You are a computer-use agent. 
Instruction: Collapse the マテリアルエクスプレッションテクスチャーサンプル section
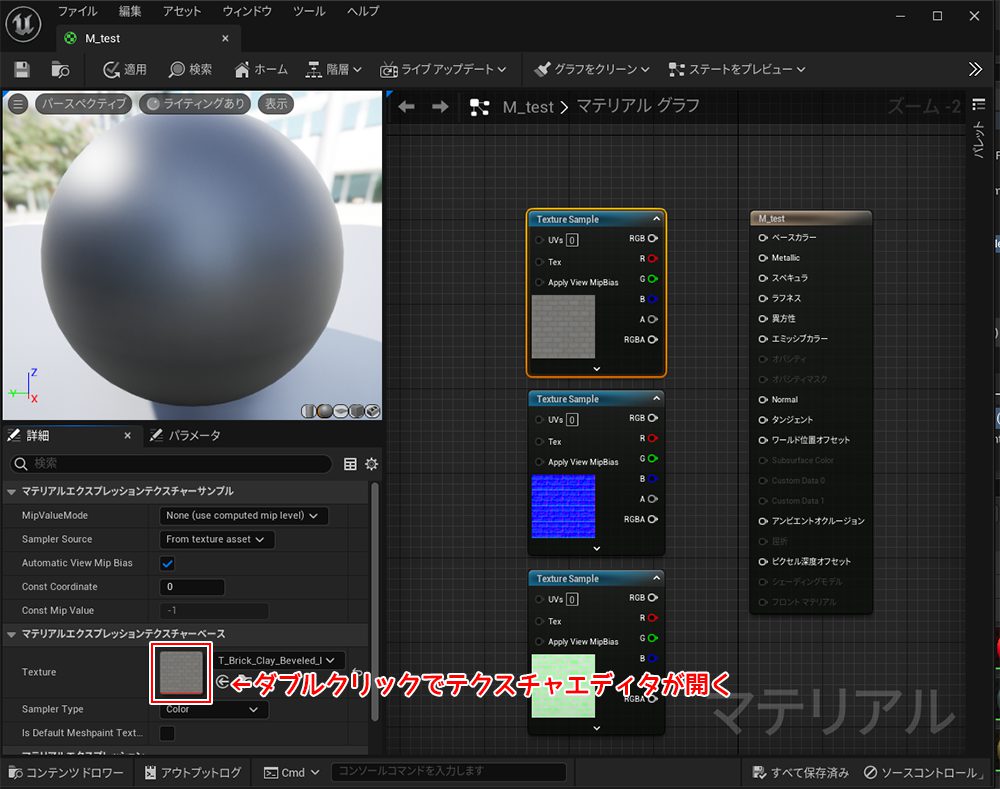(12, 491)
